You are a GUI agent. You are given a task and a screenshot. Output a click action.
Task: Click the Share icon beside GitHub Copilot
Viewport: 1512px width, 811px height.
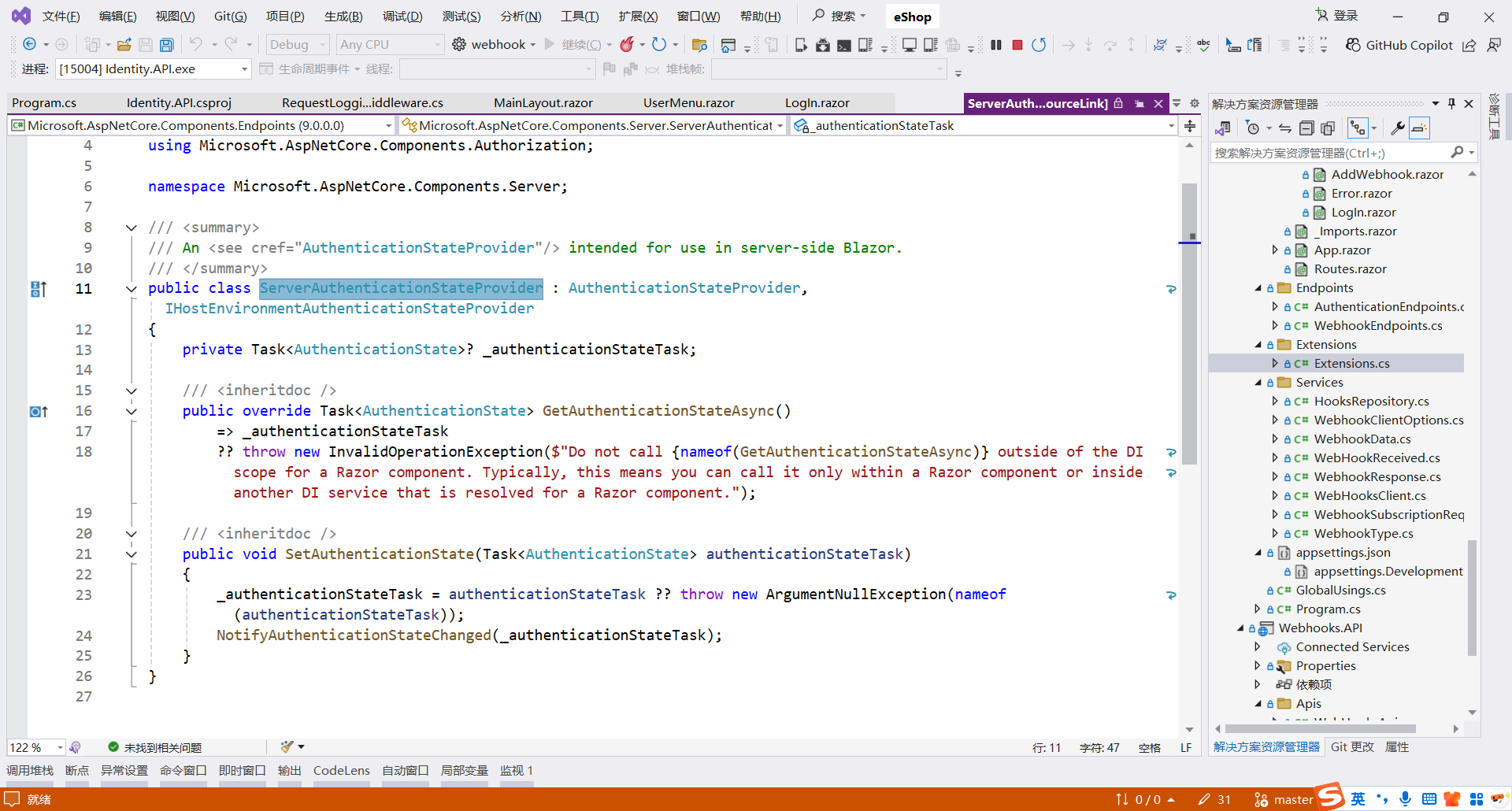pyautogui.click(x=1469, y=45)
